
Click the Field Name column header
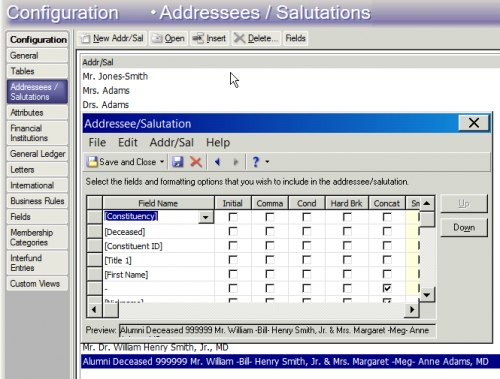[158, 203]
